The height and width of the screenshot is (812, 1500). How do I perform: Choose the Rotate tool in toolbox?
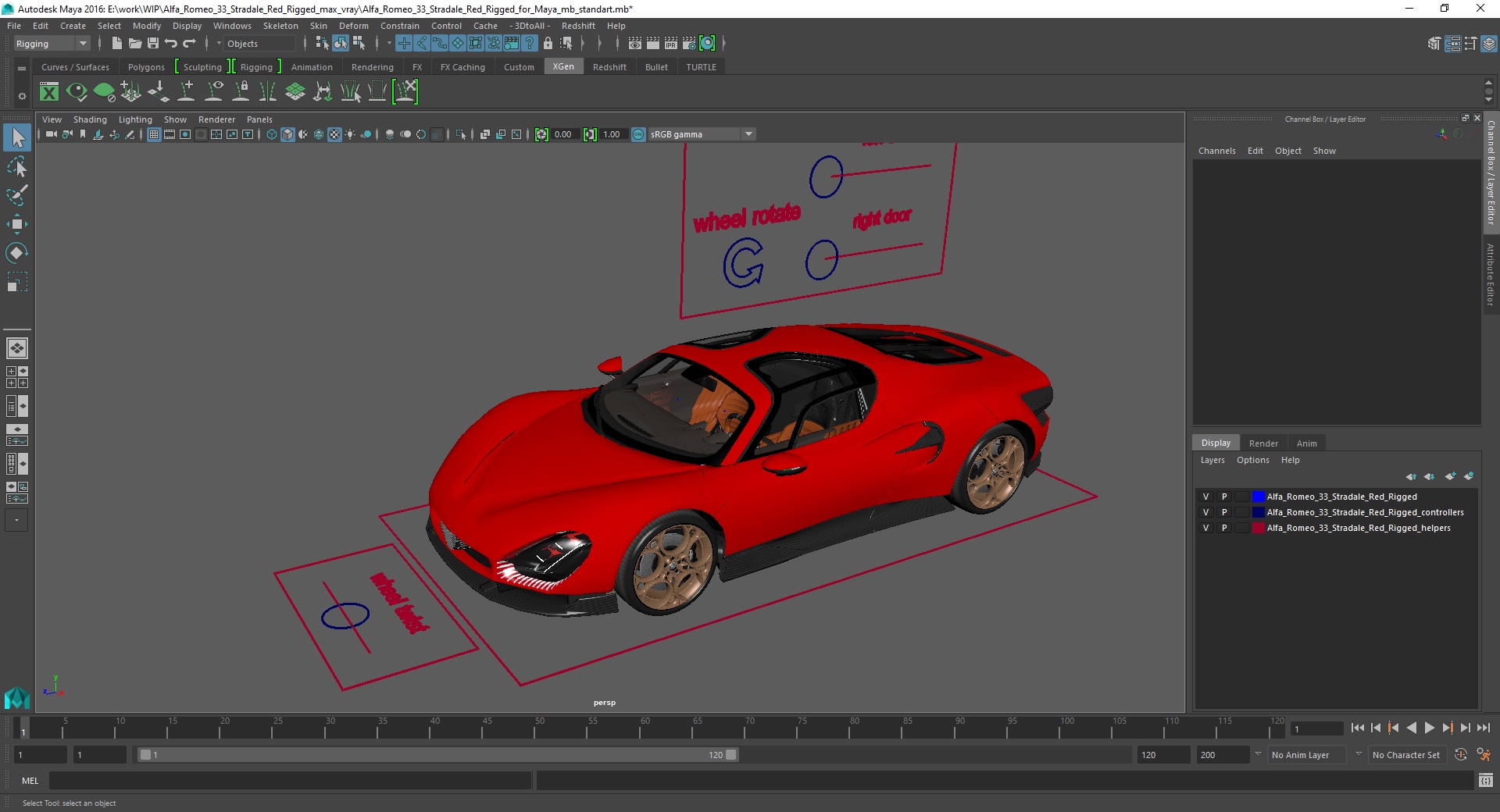pos(17,252)
